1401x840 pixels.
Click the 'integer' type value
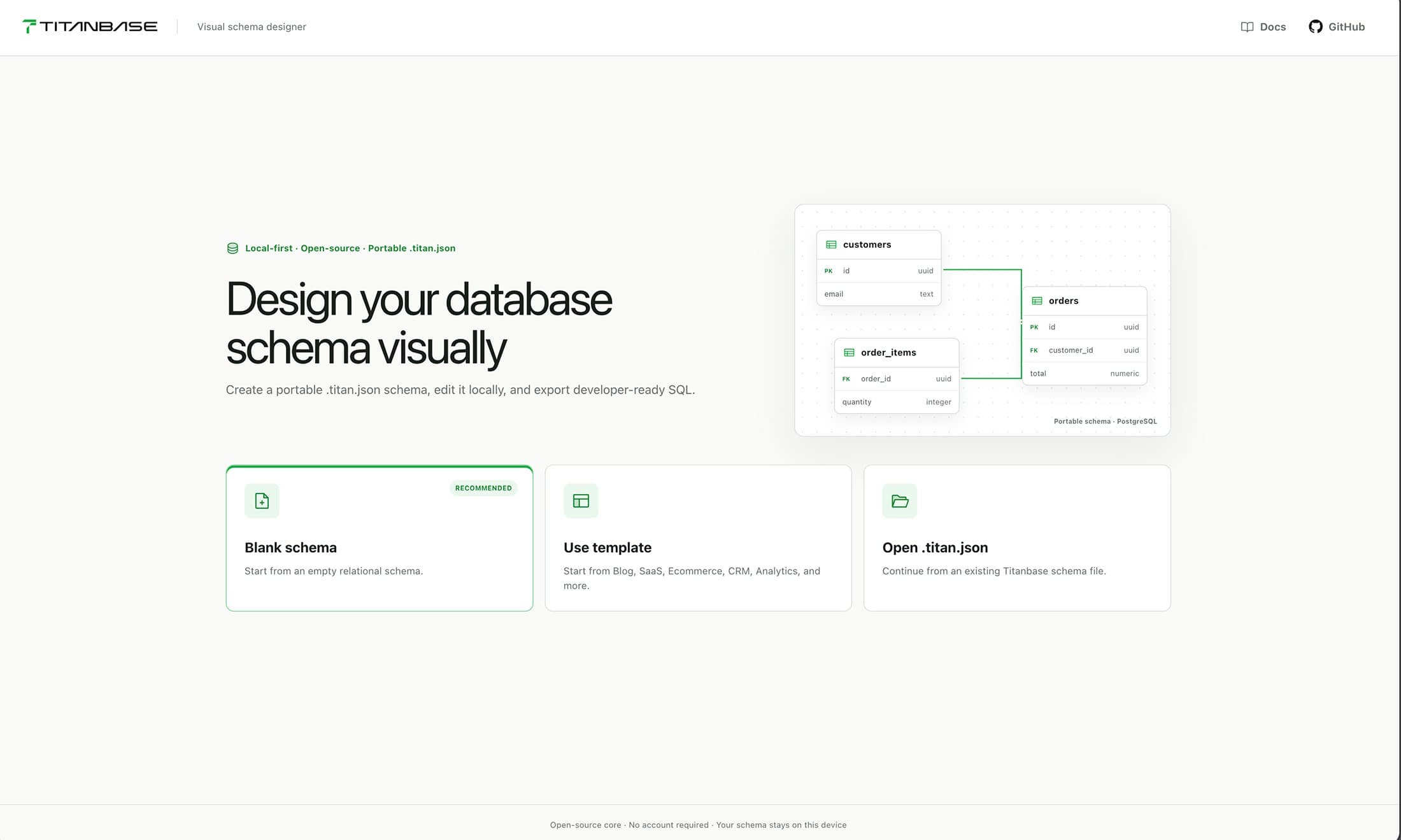939,402
